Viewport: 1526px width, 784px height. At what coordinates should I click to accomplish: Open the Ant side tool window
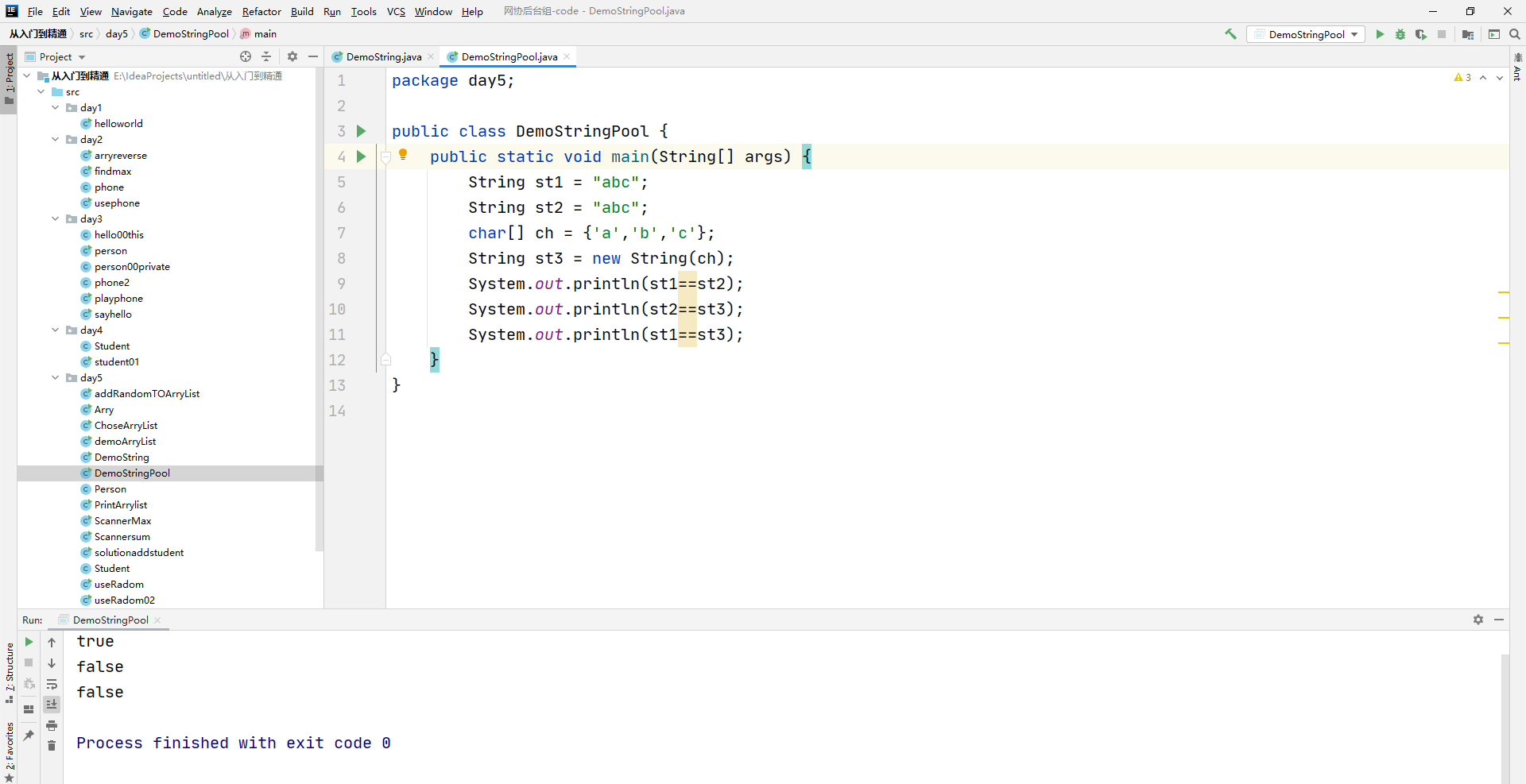tap(1517, 68)
